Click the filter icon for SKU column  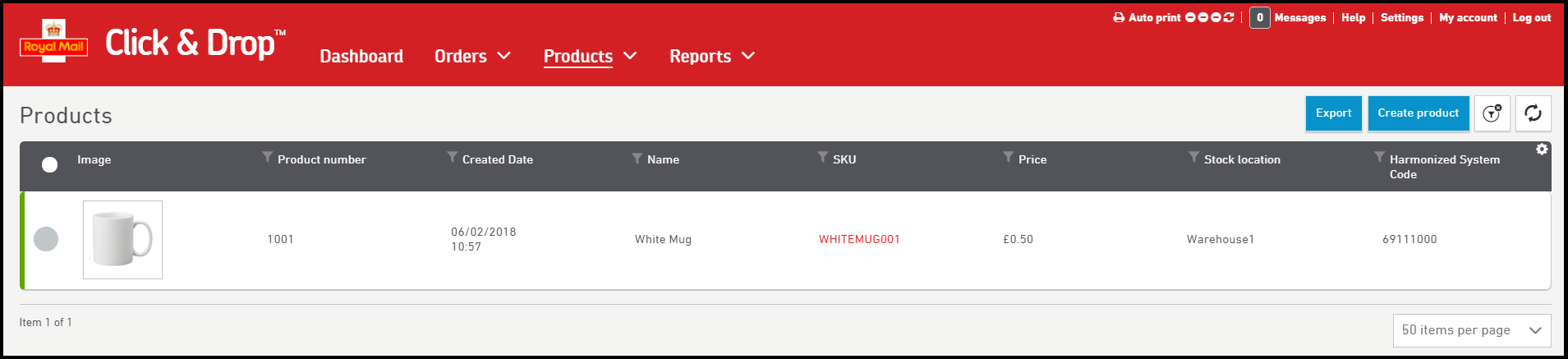822,157
